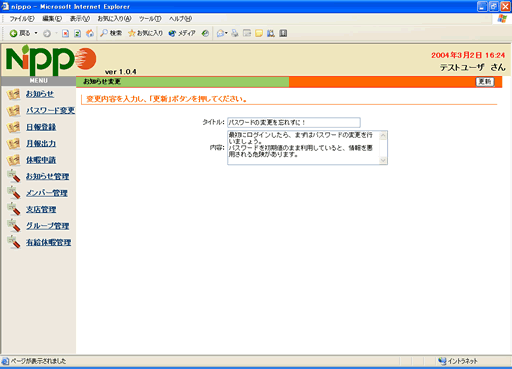Go to the Home page icon
Viewport: 512px width, 369px height.
click(x=90, y=33)
